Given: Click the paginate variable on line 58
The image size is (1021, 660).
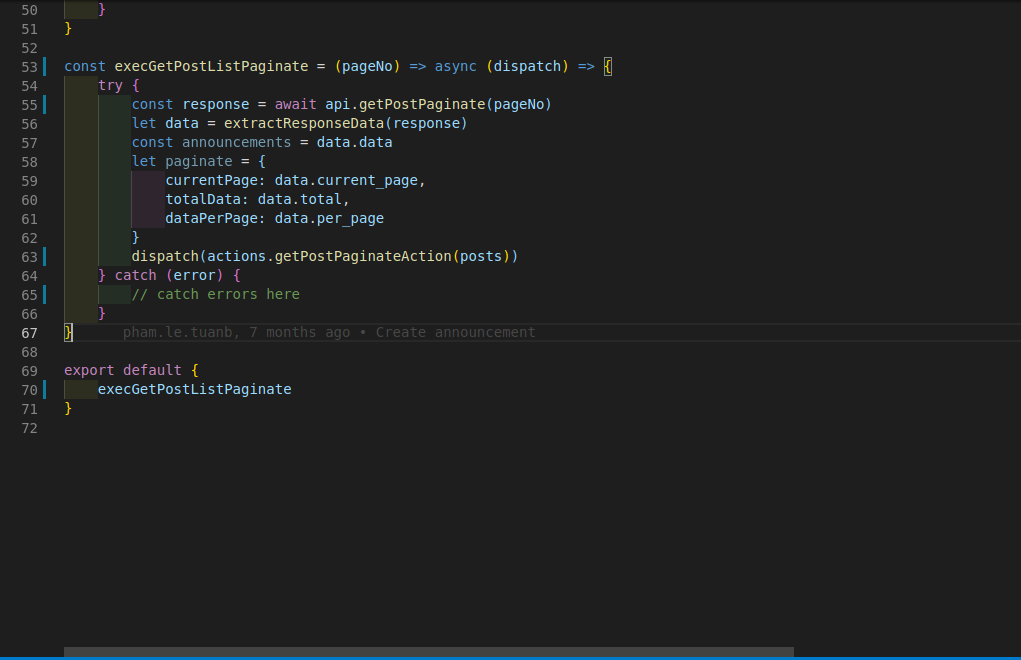Looking at the screenshot, I should pos(199,161).
